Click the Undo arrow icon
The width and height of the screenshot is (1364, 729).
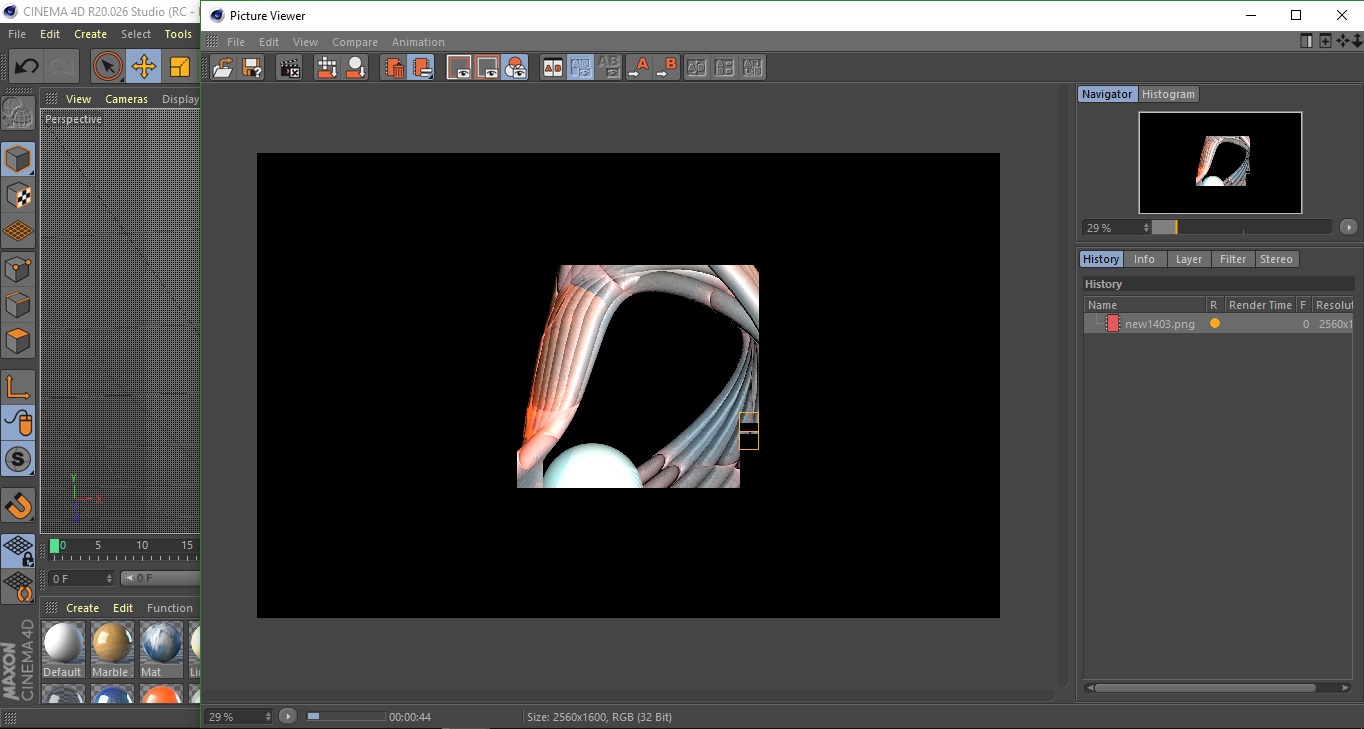coord(26,67)
